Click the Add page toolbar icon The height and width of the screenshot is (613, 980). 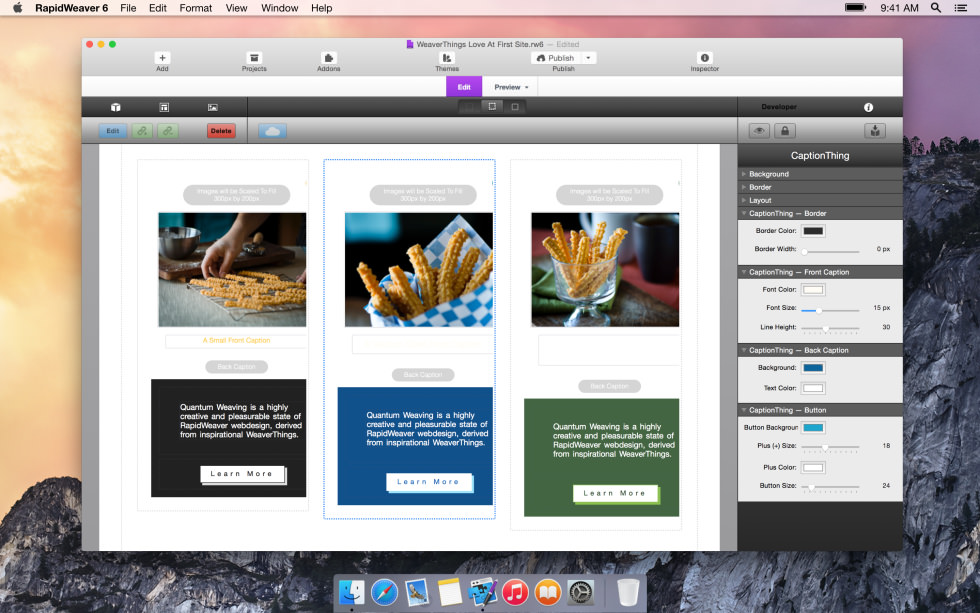coord(162,58)
